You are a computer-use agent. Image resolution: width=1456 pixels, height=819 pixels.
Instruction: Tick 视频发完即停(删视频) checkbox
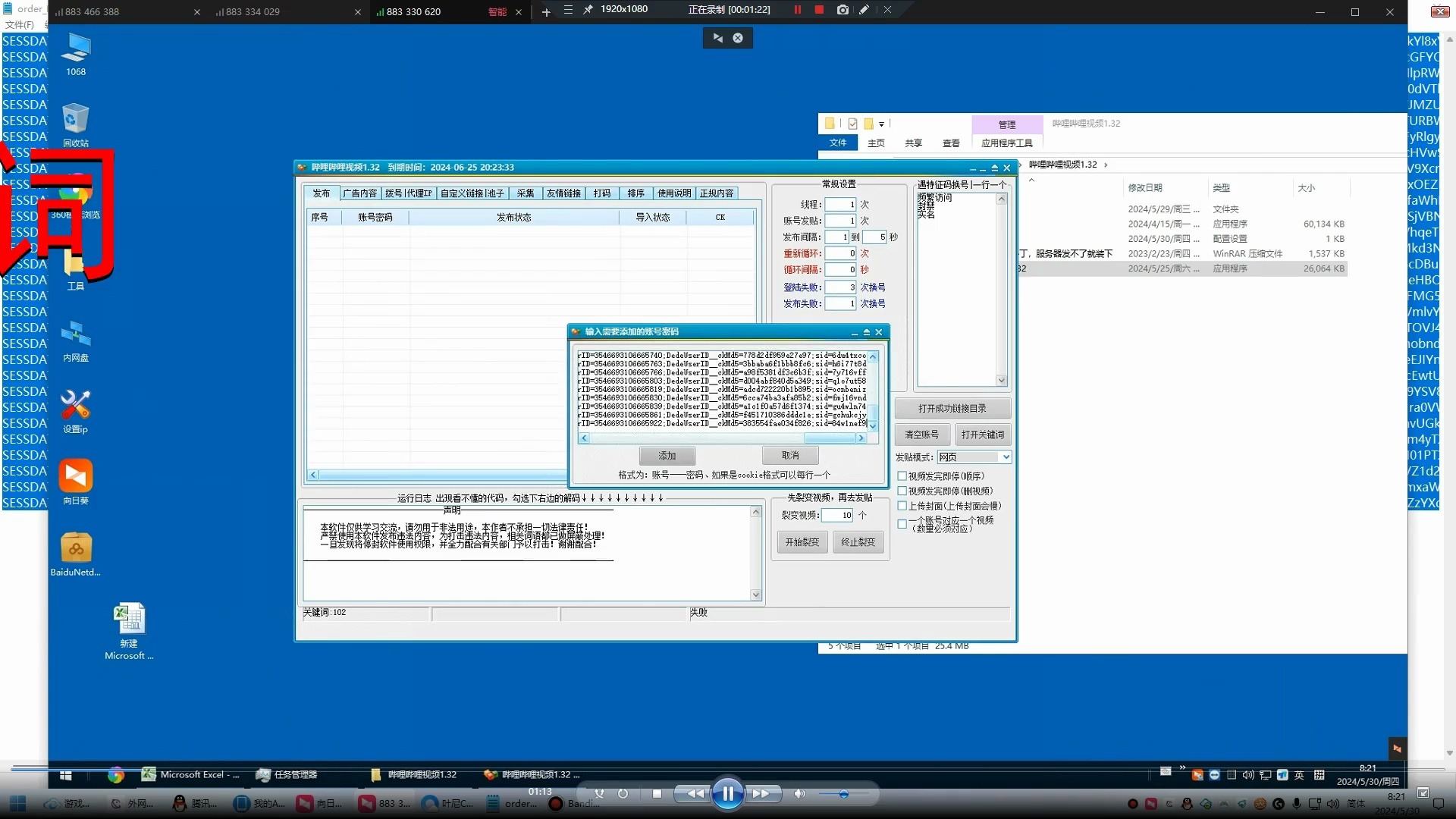902,491
